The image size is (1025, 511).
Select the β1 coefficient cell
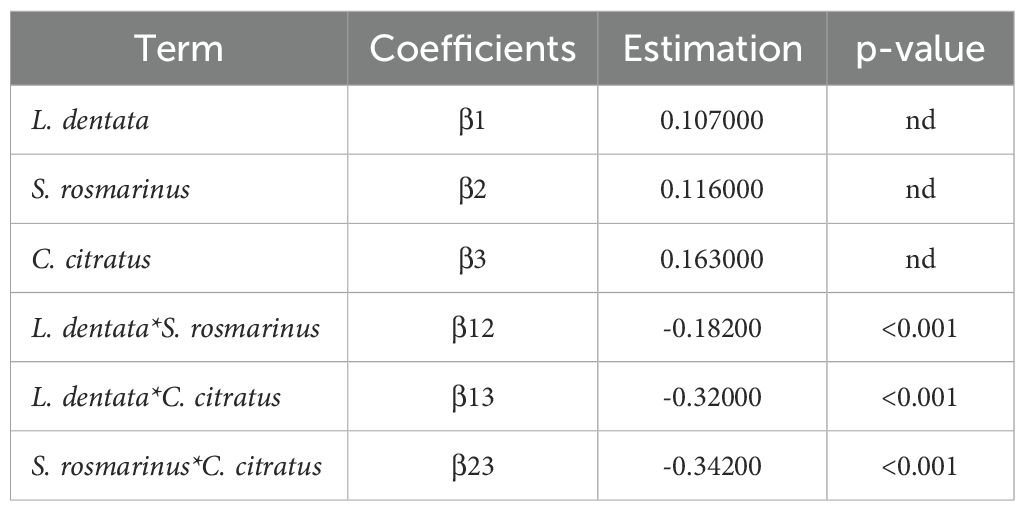472,121
